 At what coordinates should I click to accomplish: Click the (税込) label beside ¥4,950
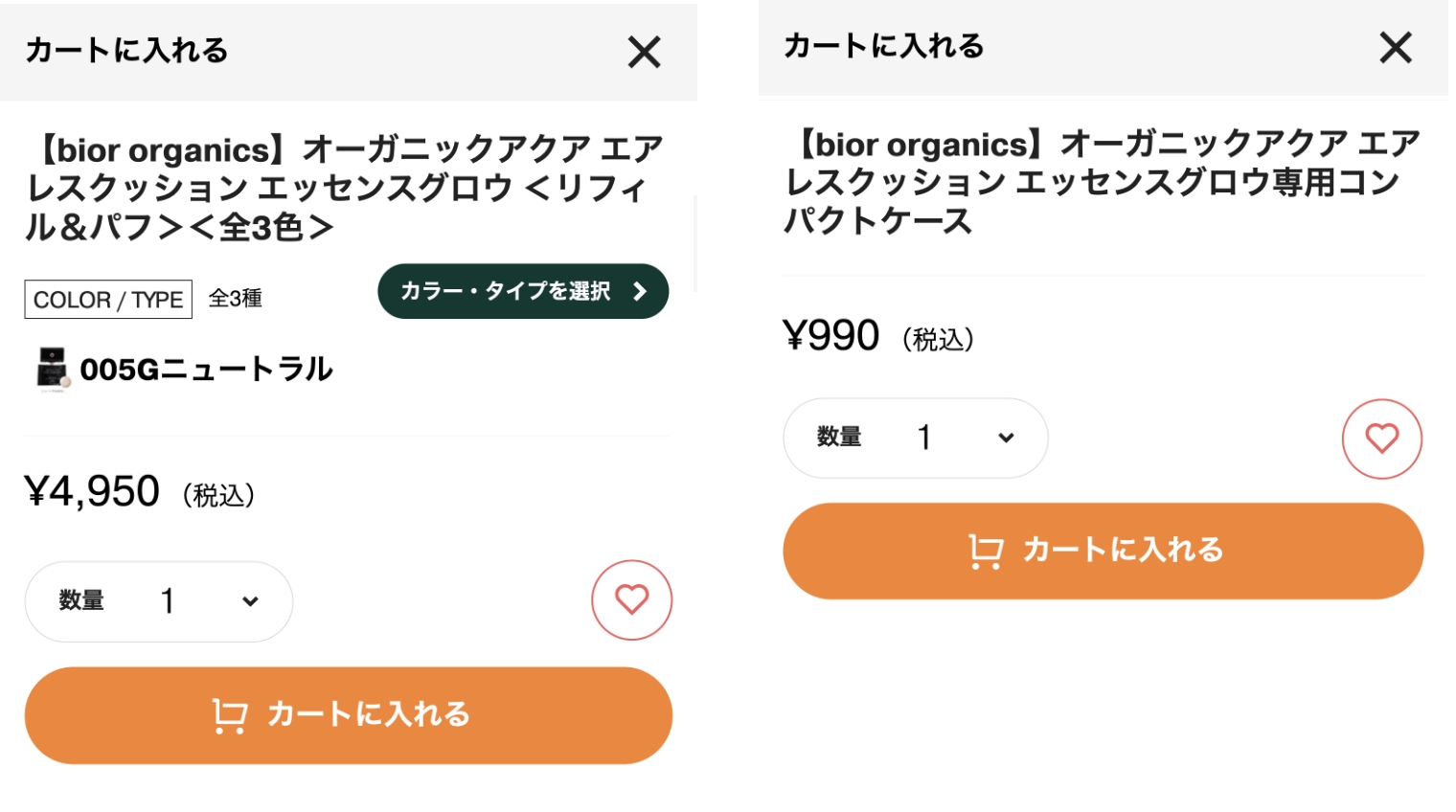click(219, 495)
